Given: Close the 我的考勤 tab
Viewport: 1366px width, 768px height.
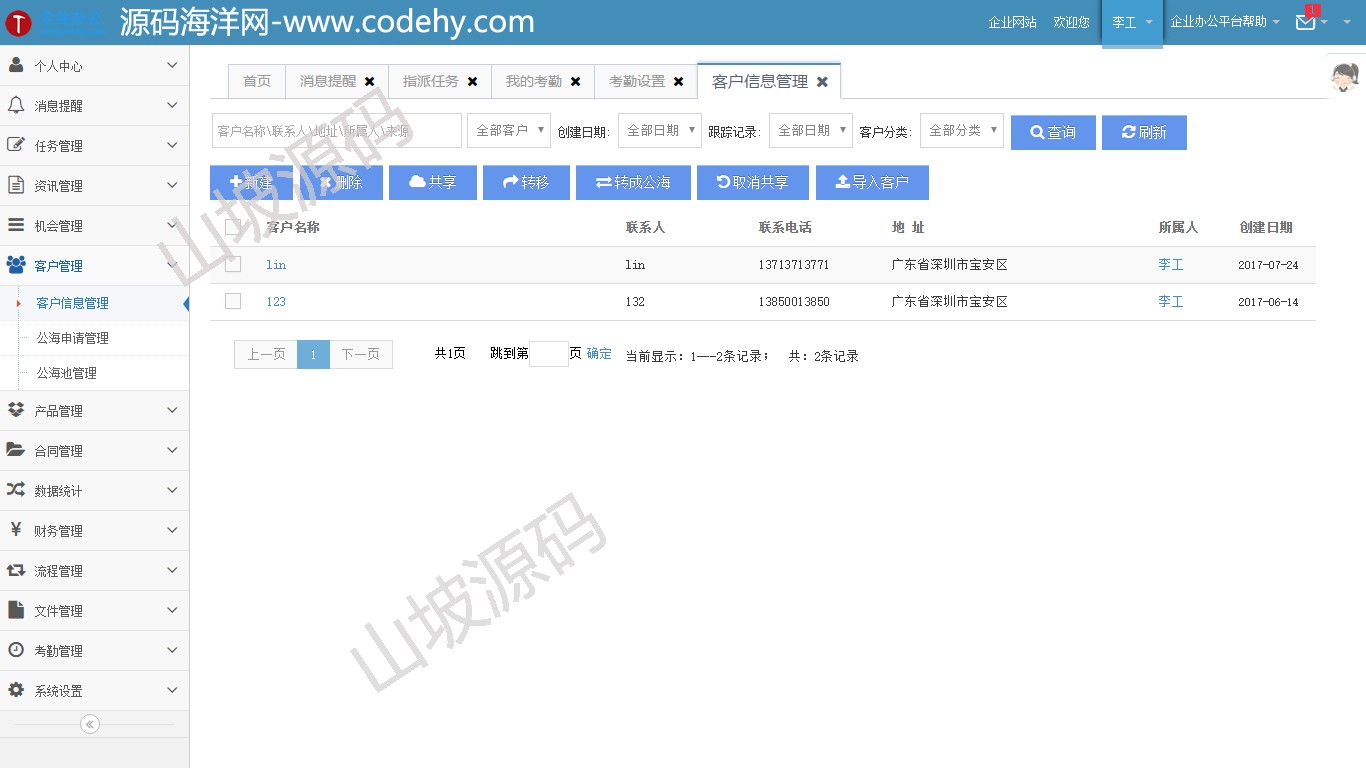Looking at the screenshot, I should [576, 82].
